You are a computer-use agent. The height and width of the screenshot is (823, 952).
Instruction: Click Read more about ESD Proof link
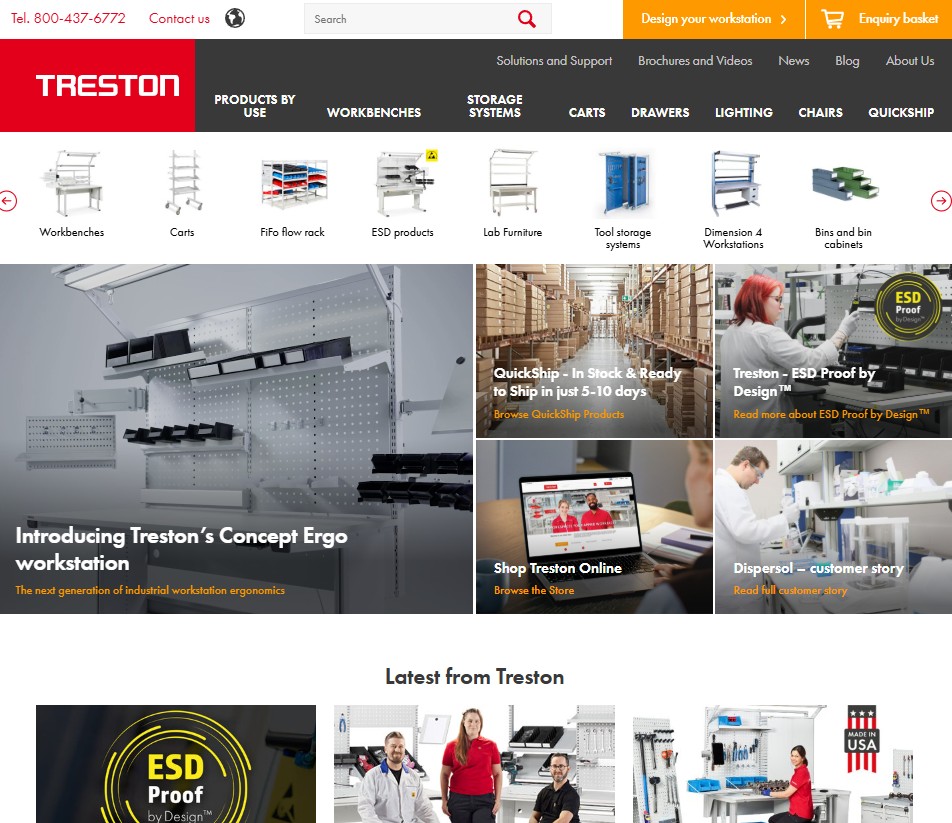click(x=831, y=414)
